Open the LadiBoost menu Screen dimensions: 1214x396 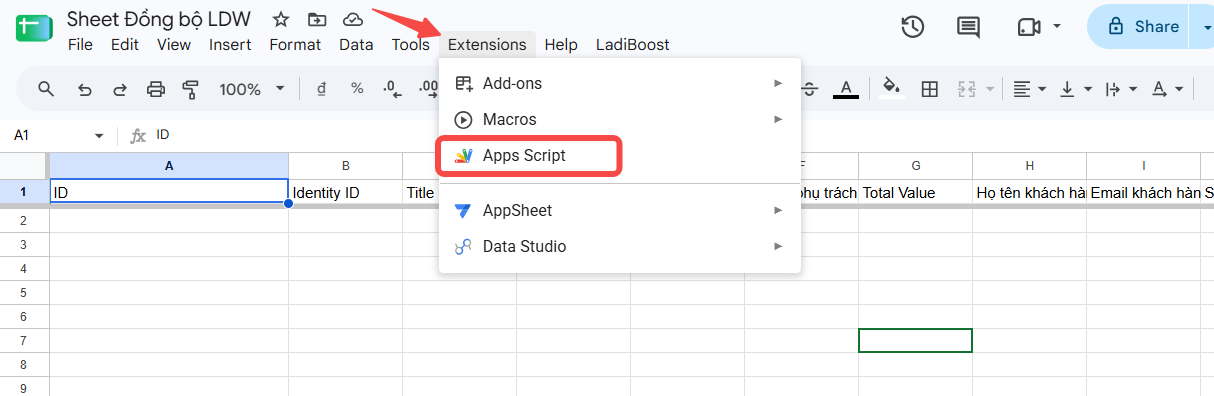point(633,44)
